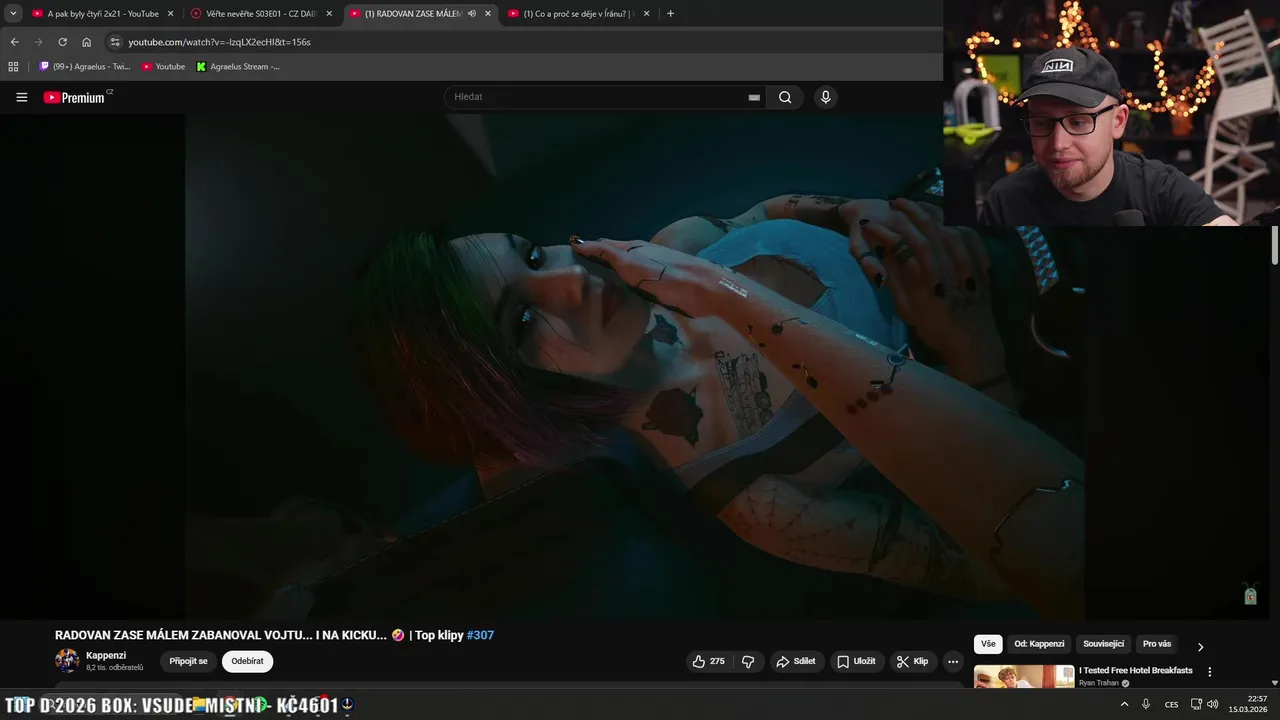Open browser home page icon
Screen dimensions: 1280x720
click(x=86, y=42)
